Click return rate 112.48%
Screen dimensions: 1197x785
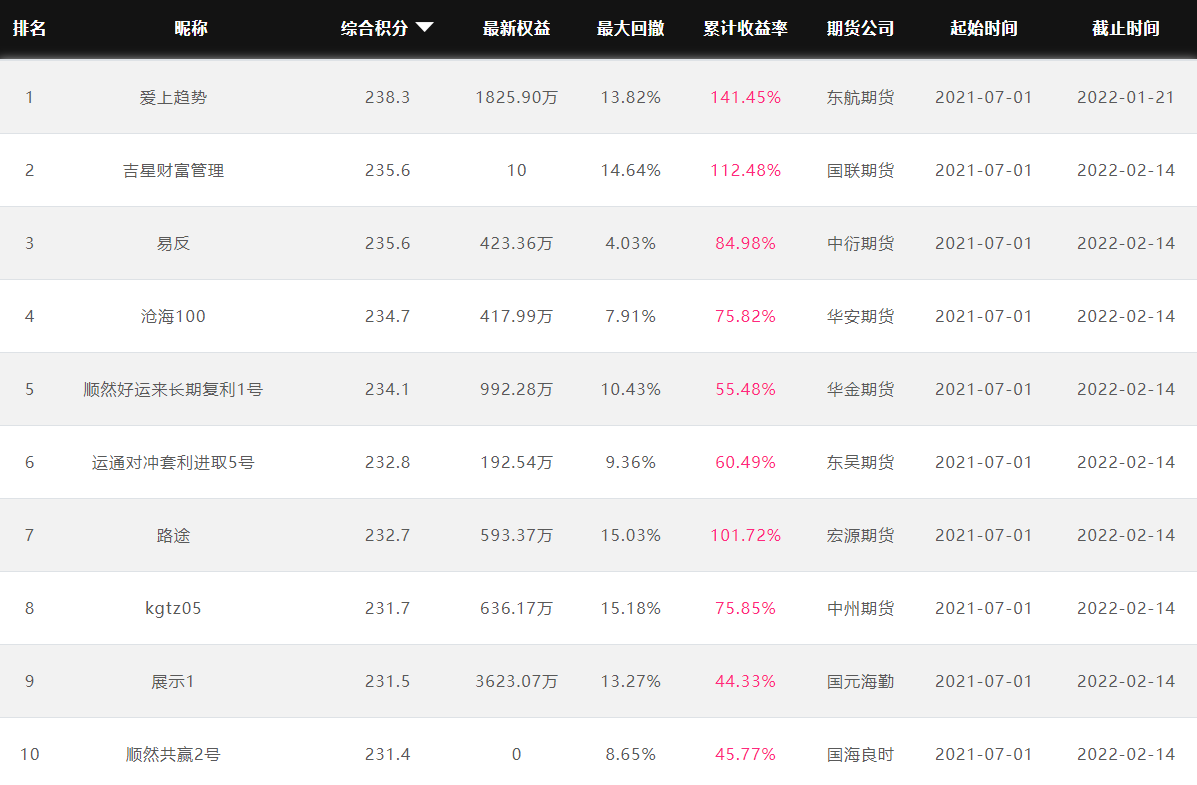tap(746, 170)
